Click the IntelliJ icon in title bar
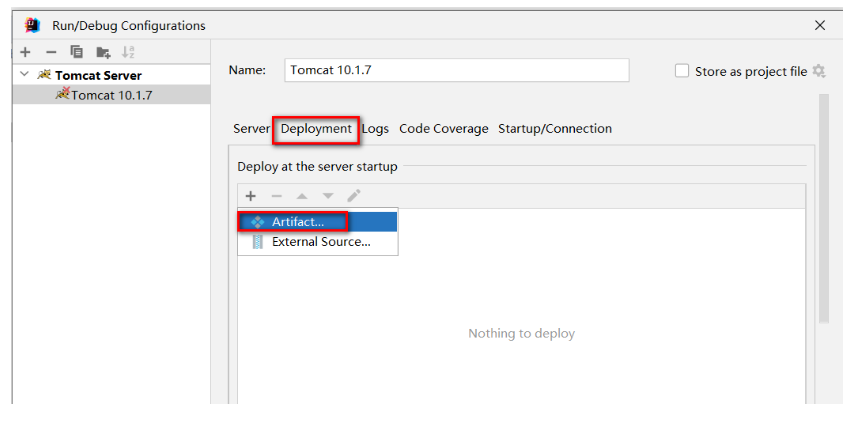 click(33, 25)
